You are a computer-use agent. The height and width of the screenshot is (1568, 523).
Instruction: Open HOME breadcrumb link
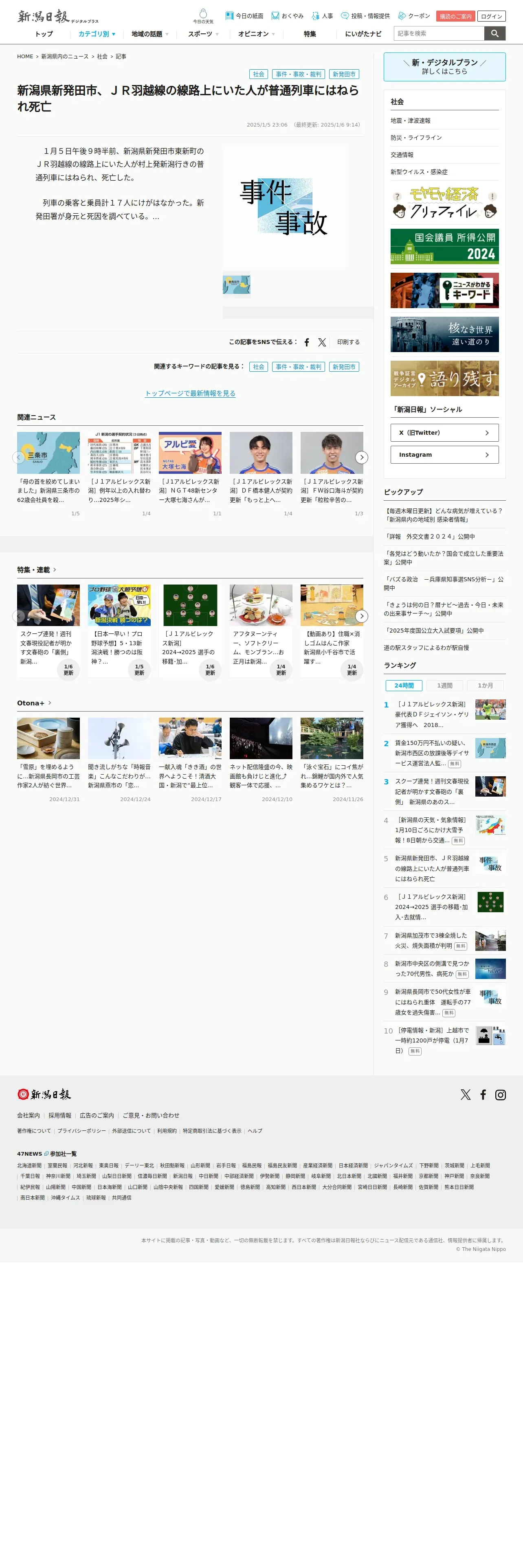coord(25,57)
